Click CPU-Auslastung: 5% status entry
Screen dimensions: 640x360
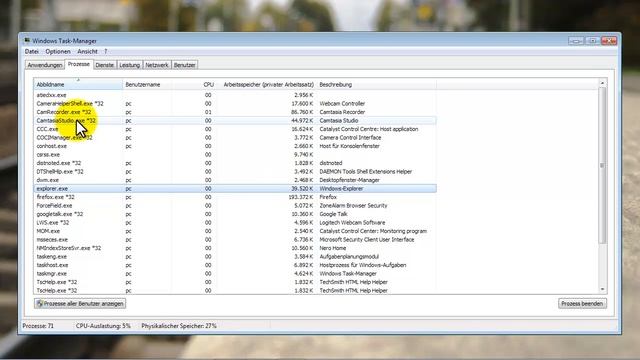pyautogui.click(x=103, y=326)
